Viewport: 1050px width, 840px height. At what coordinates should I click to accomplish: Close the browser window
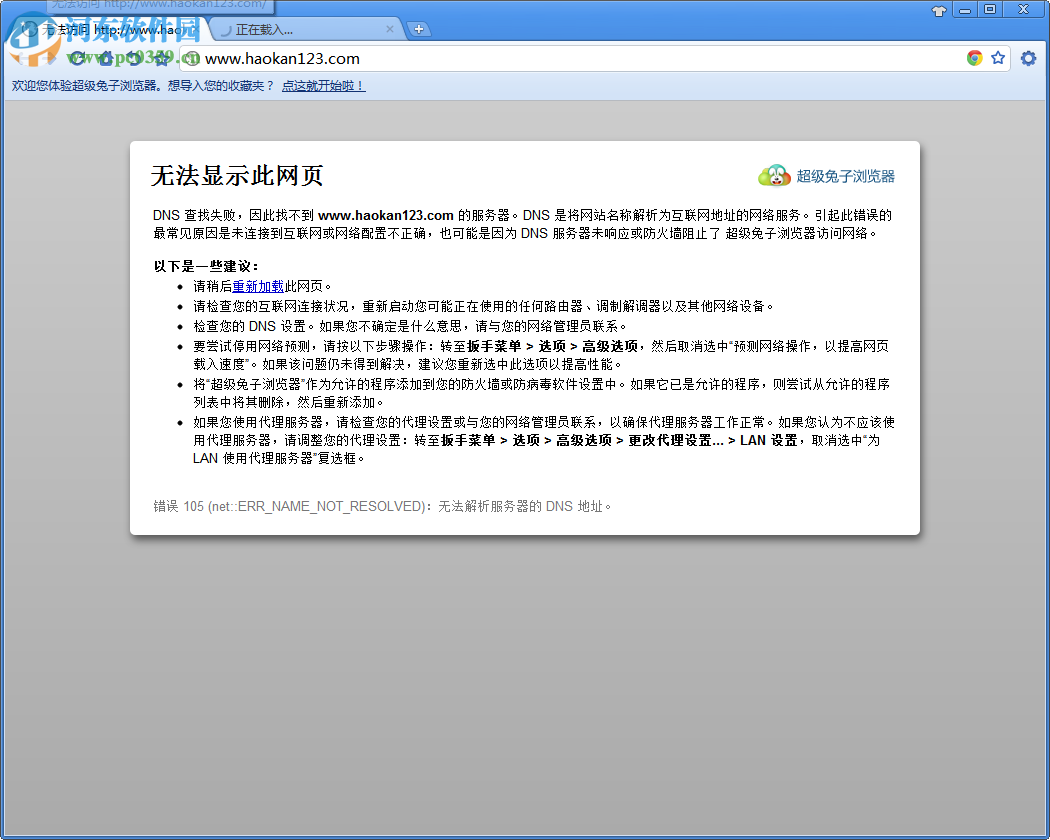[x=1023, y=9]
